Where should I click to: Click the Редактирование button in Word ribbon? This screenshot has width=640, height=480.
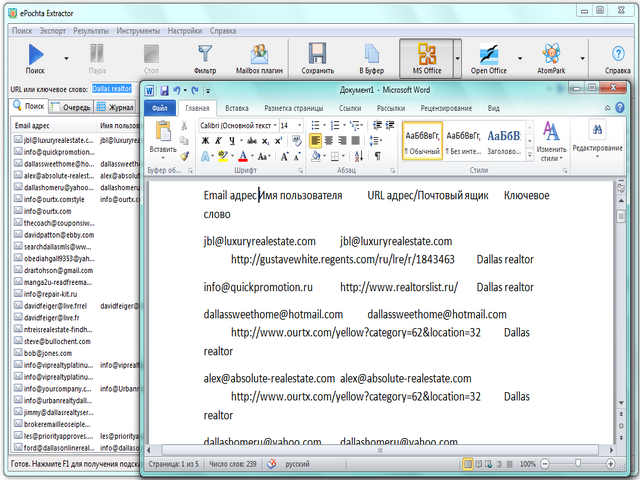point(597,139)
